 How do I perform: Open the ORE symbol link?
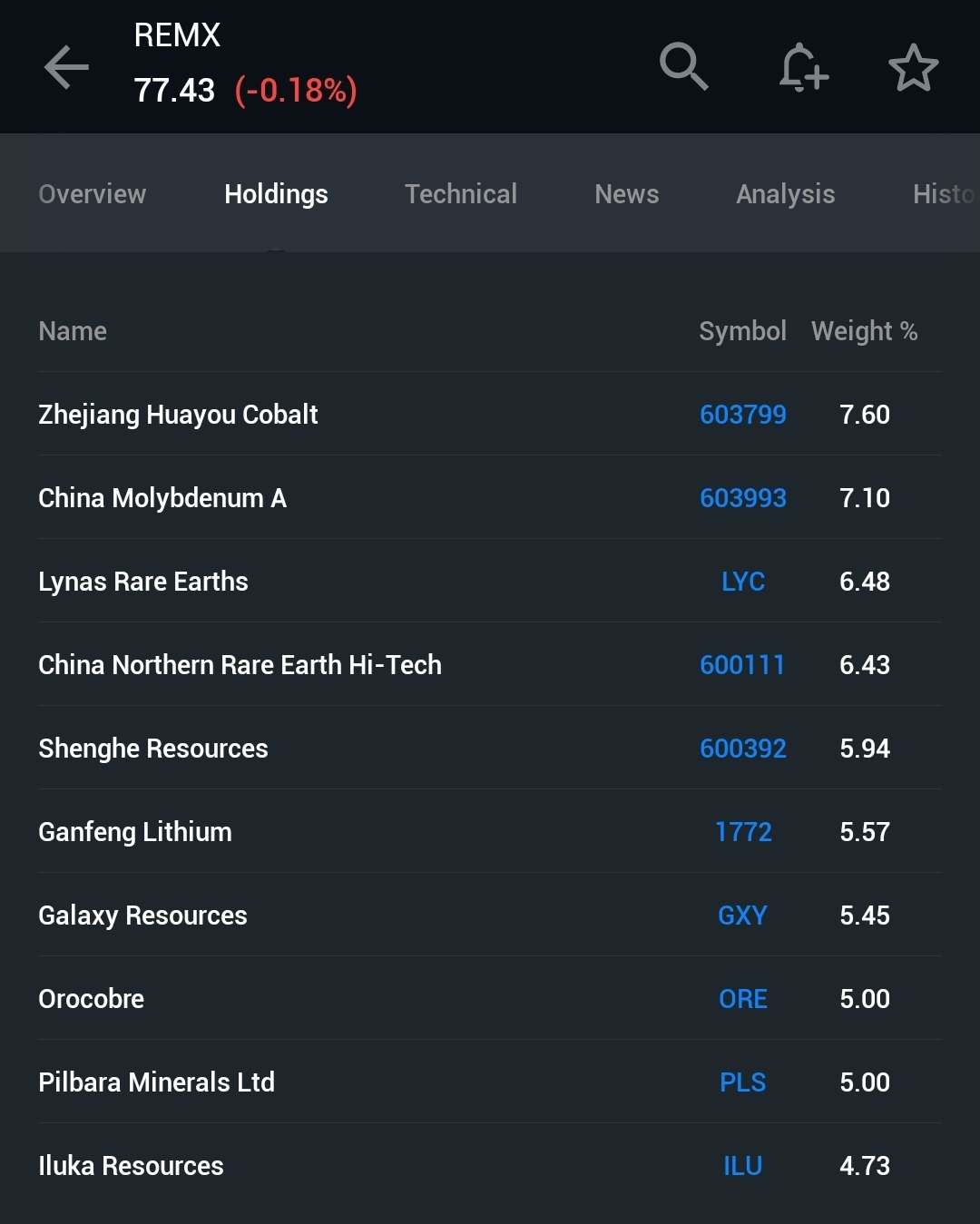coord(743,999)
